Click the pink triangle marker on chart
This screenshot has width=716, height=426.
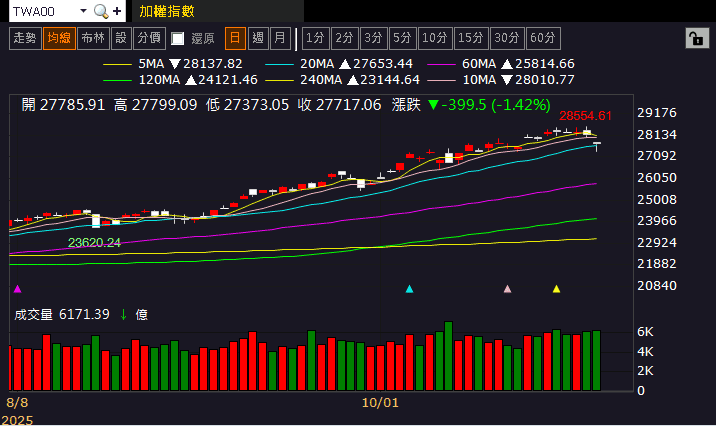(507, 289)
